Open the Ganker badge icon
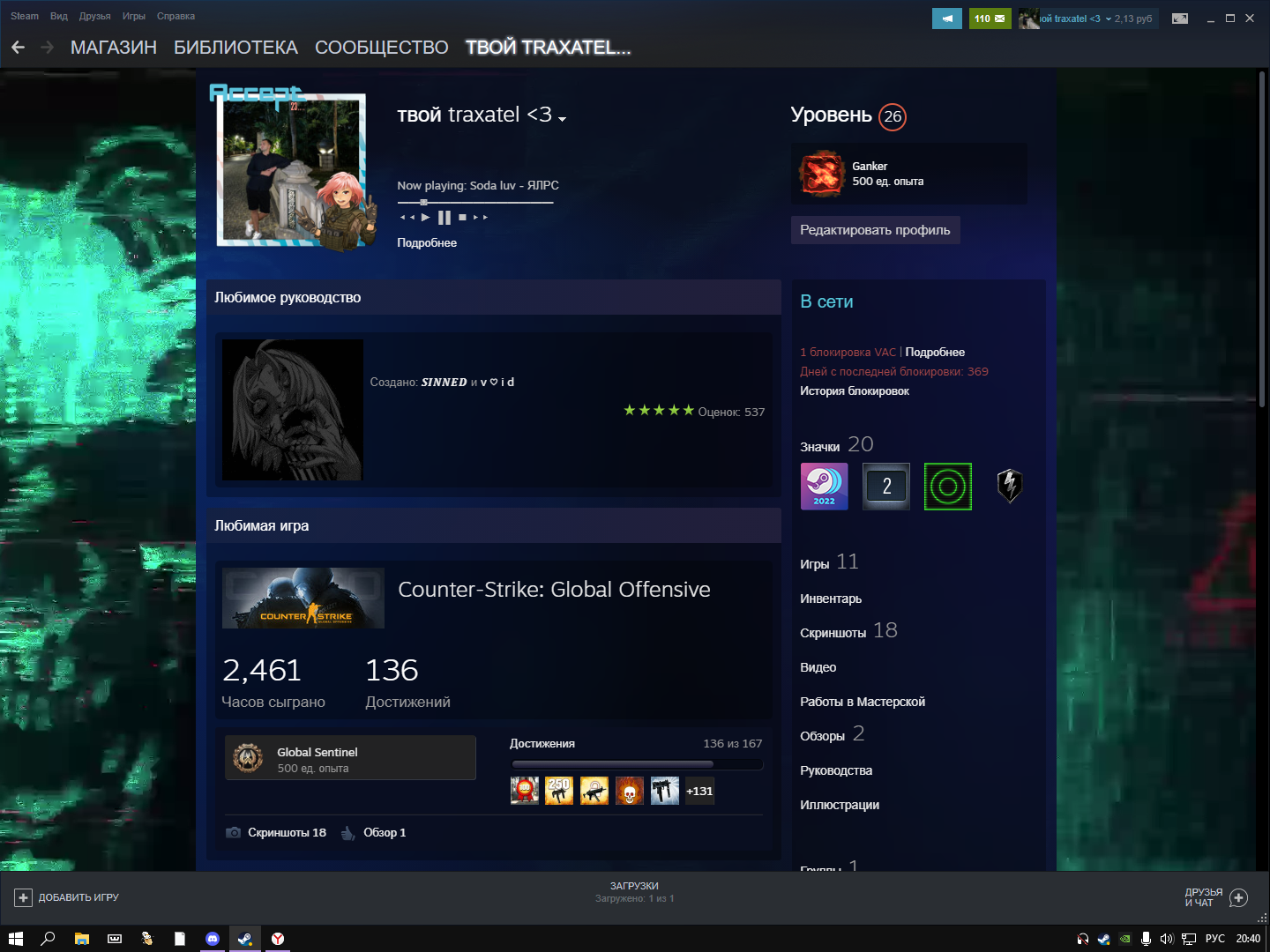Image resolution: width=1270 pixels, height=952 pixels. point(822,174)
